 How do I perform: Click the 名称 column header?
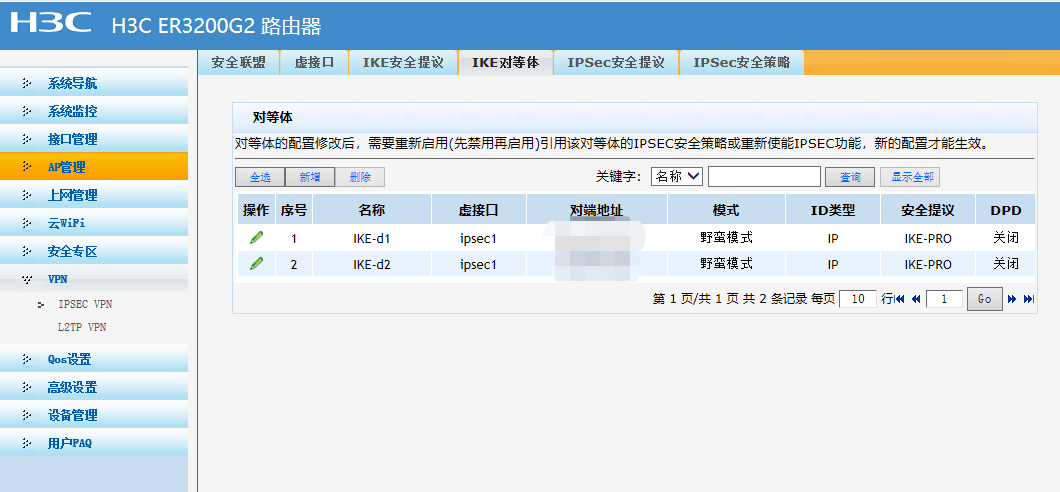pos(372,210)
